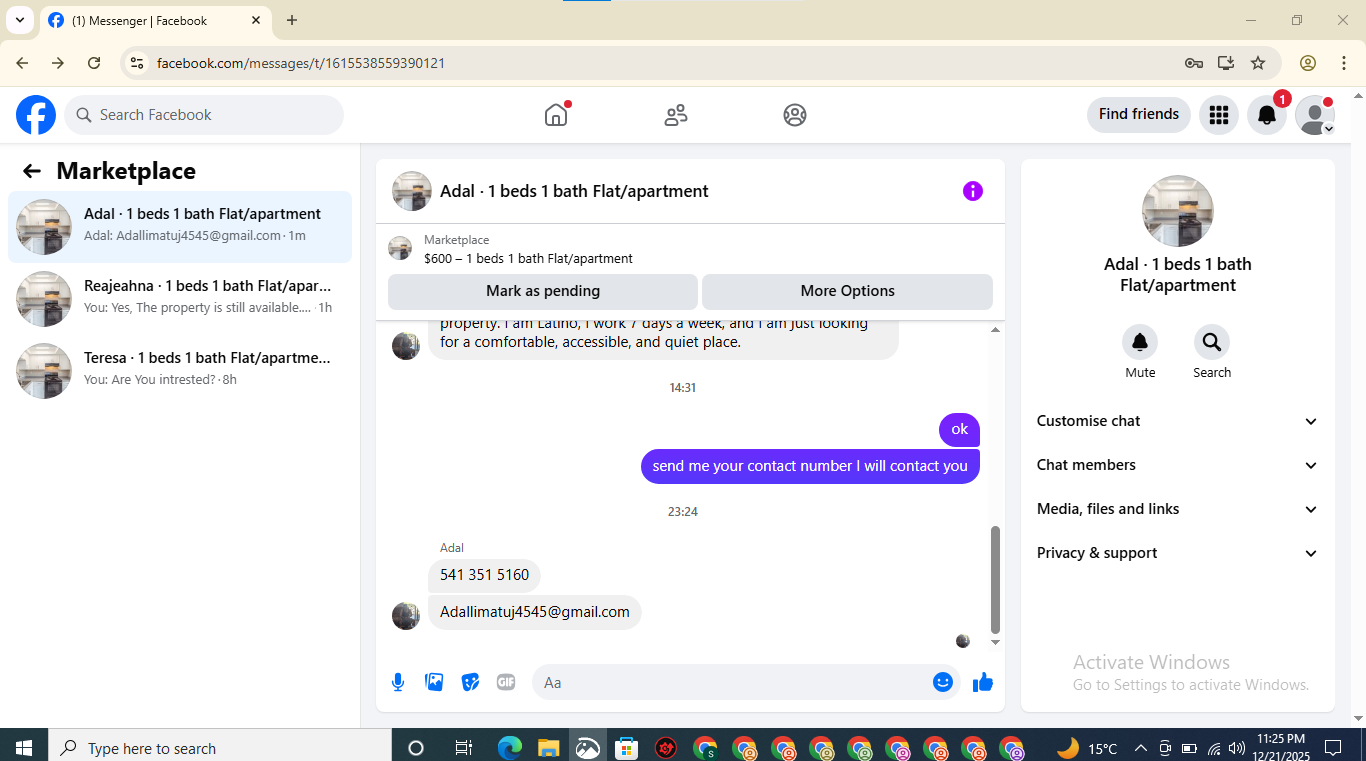
Task: Expand Chat members section
Action: [1178, 465]
